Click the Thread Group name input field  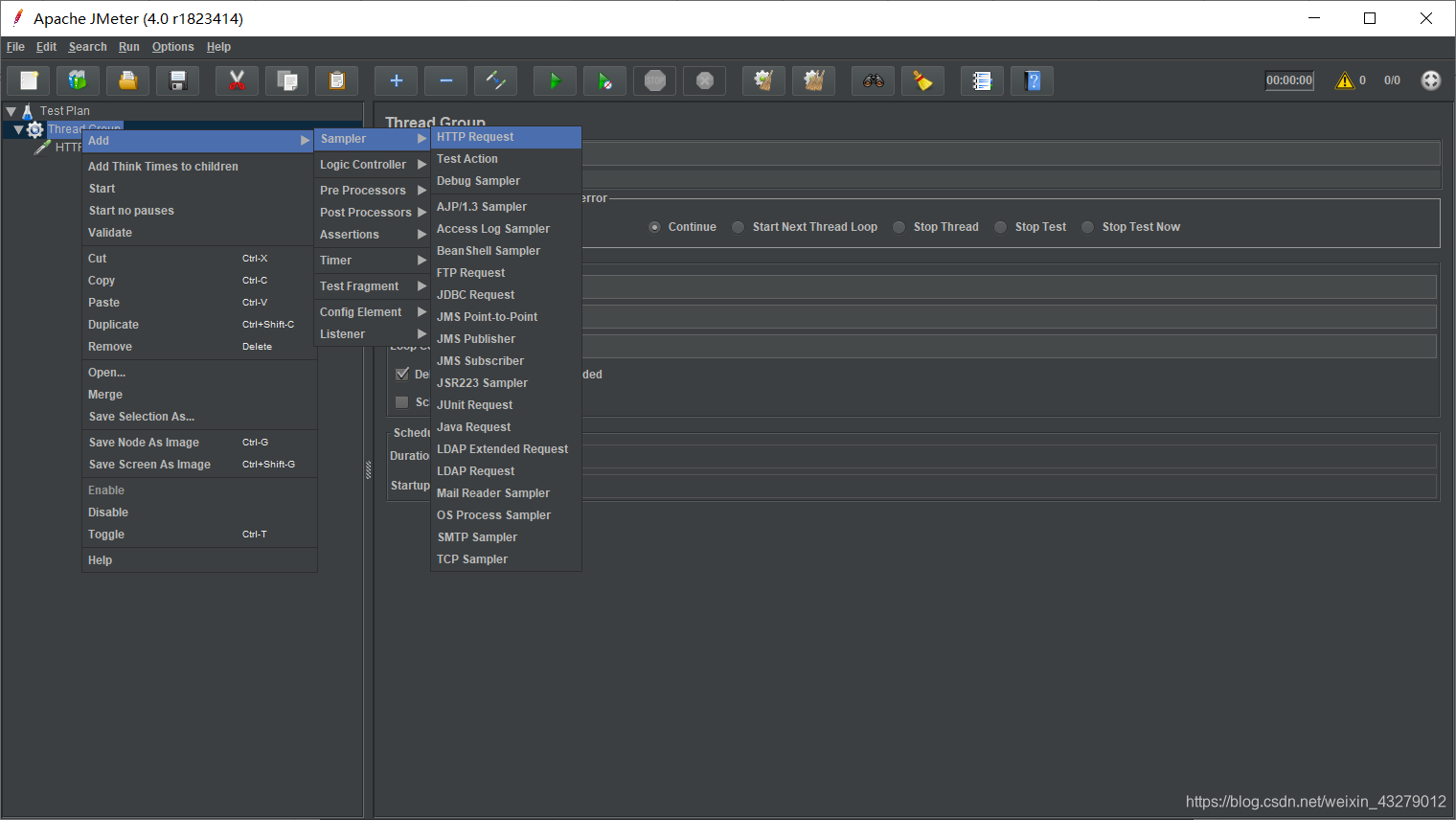point(1011,153)
